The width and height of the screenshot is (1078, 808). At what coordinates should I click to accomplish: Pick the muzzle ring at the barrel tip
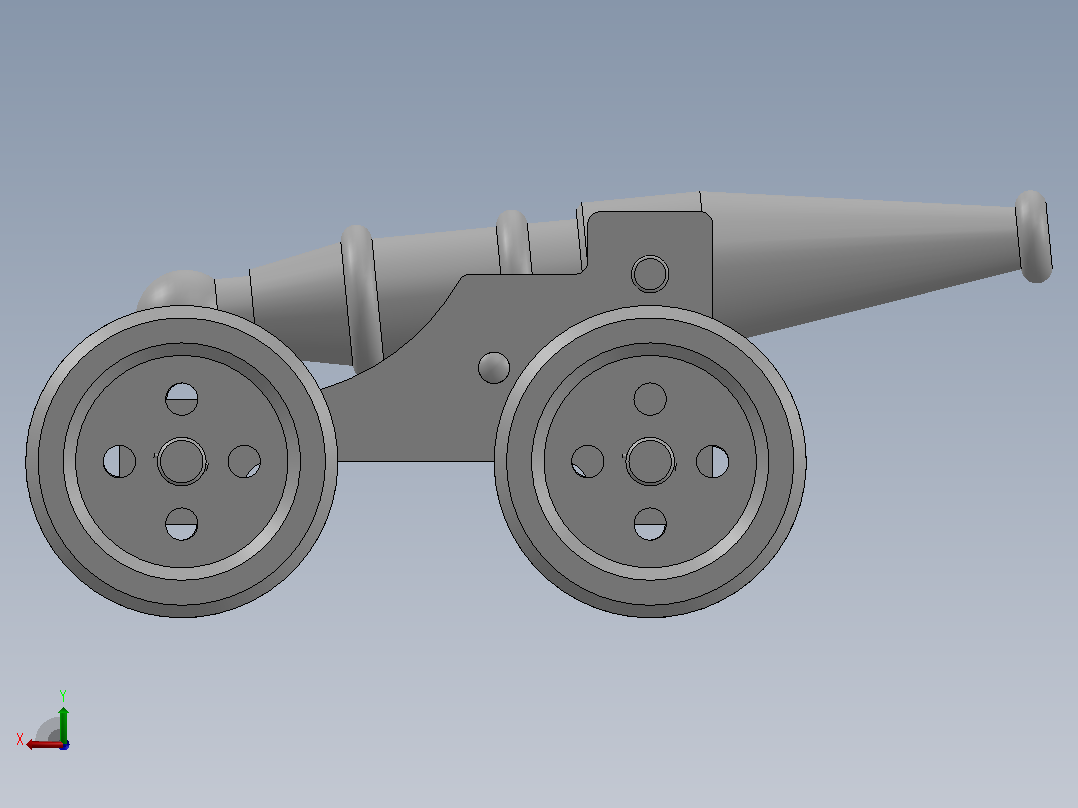(x=1033, y=237)
